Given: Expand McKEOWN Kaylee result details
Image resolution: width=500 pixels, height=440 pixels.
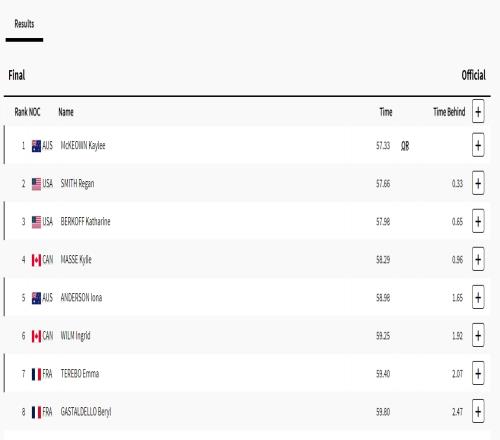Looking at the screenshot, I should coord(478,145).
